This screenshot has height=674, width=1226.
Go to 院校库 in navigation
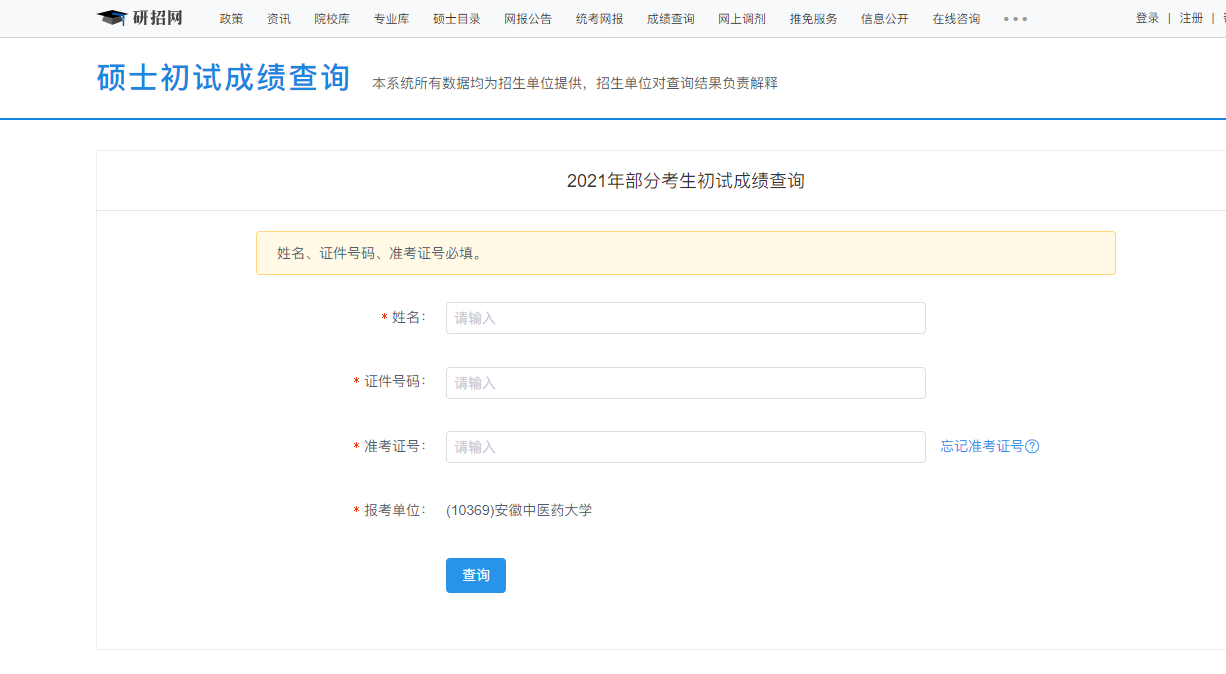(332, 19)
